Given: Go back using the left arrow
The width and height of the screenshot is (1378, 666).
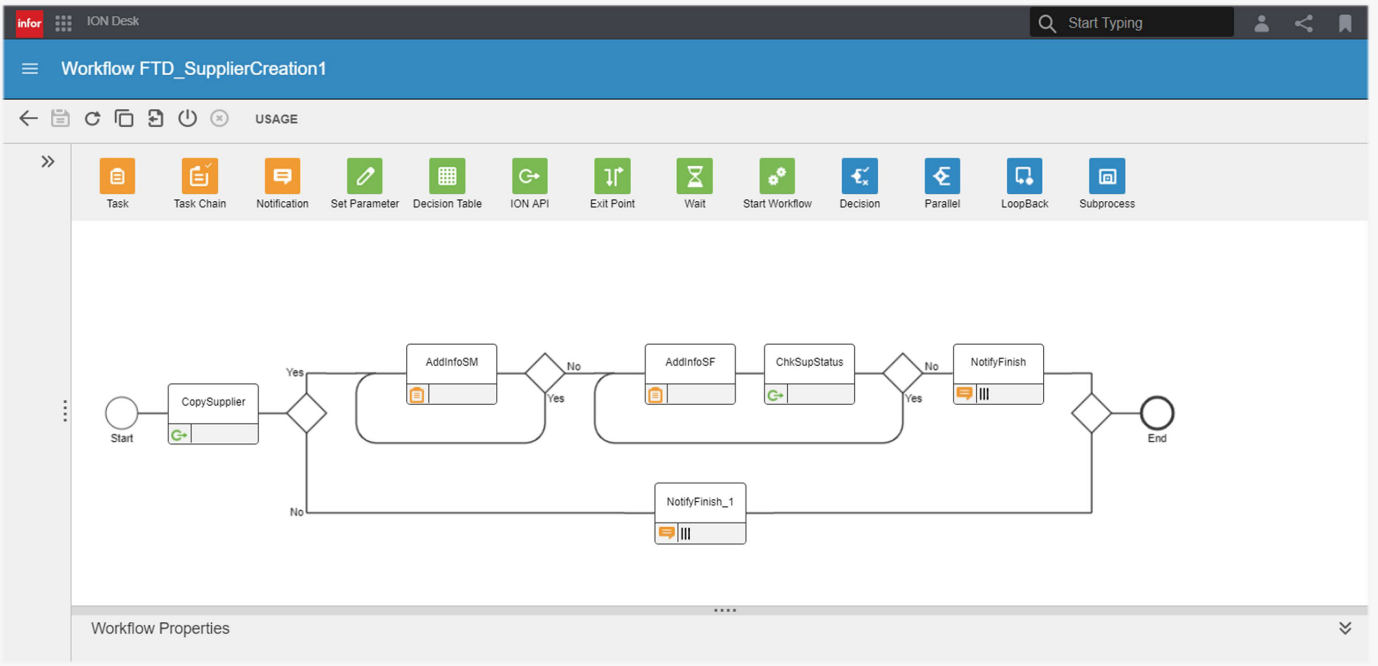Looking at the screenshot, I should pos(28,118).
